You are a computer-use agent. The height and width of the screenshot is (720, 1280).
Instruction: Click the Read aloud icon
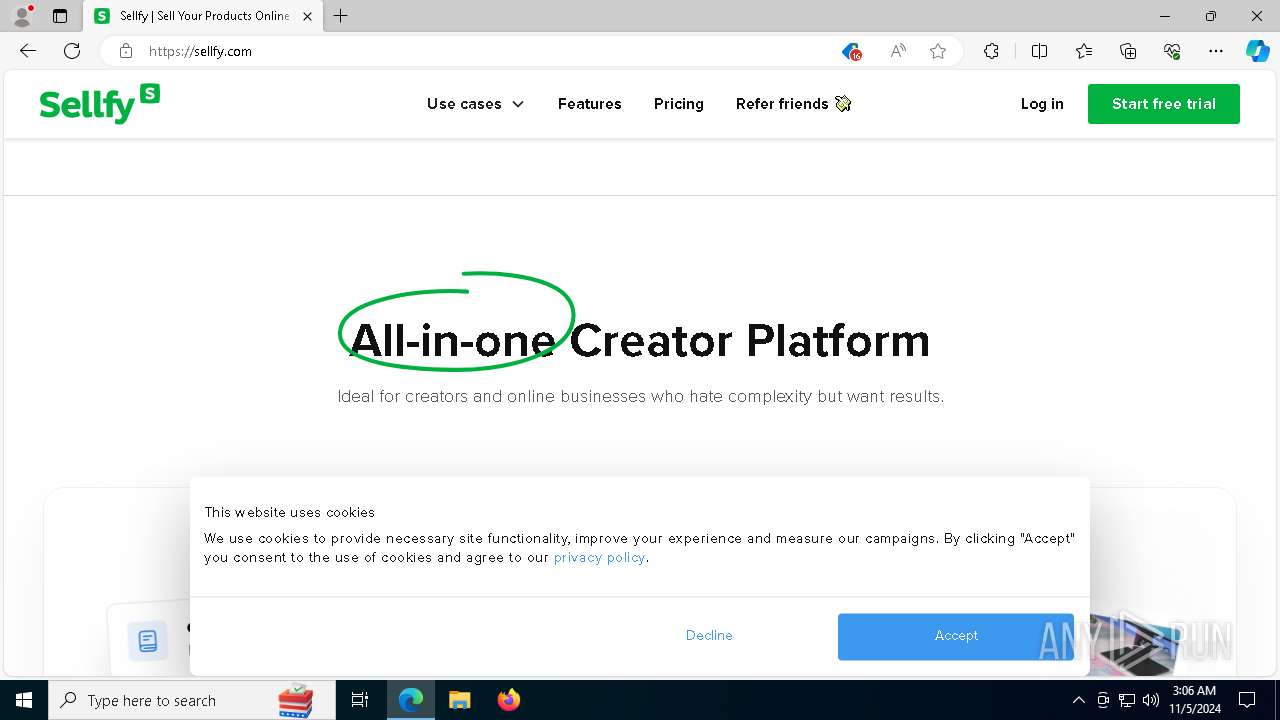898,51
